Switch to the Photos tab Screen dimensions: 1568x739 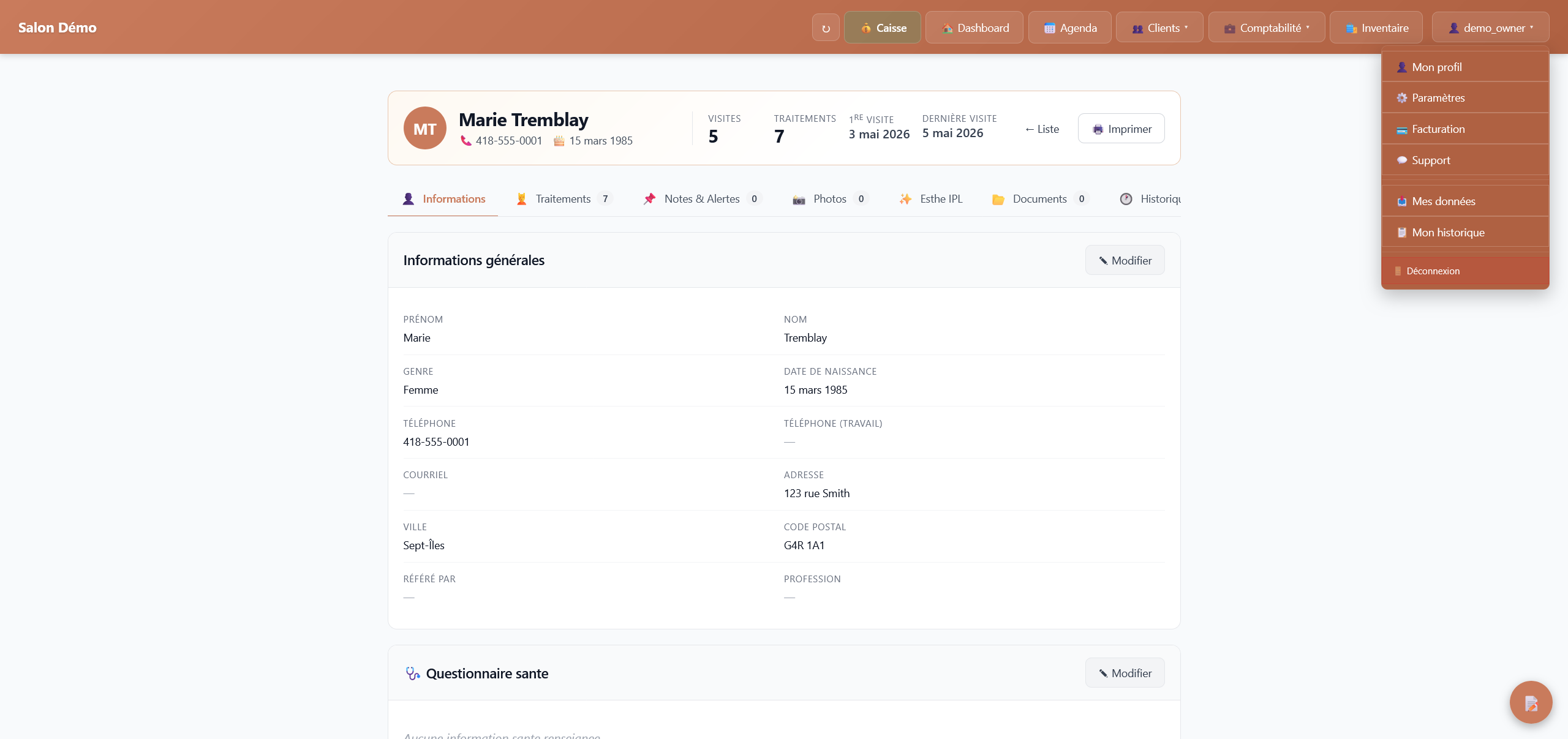click(x=830, y=199)
